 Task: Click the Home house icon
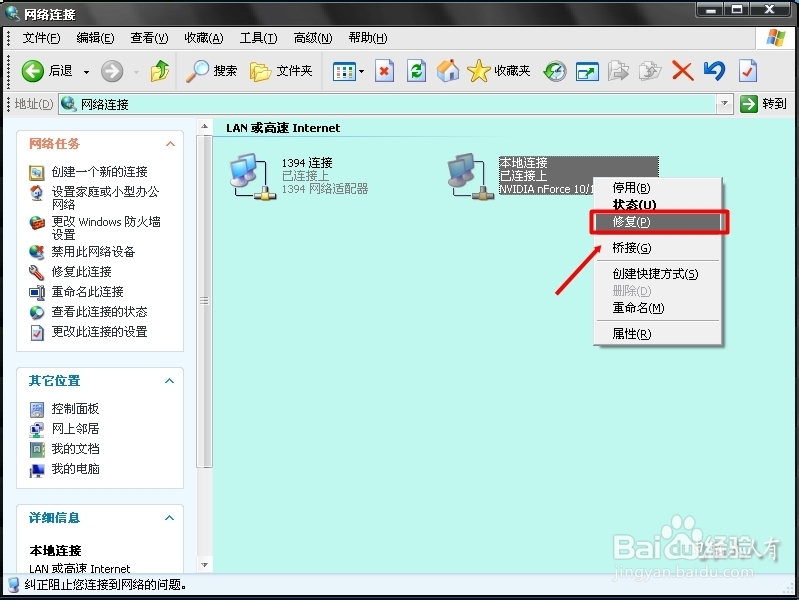tap(448, 71)
